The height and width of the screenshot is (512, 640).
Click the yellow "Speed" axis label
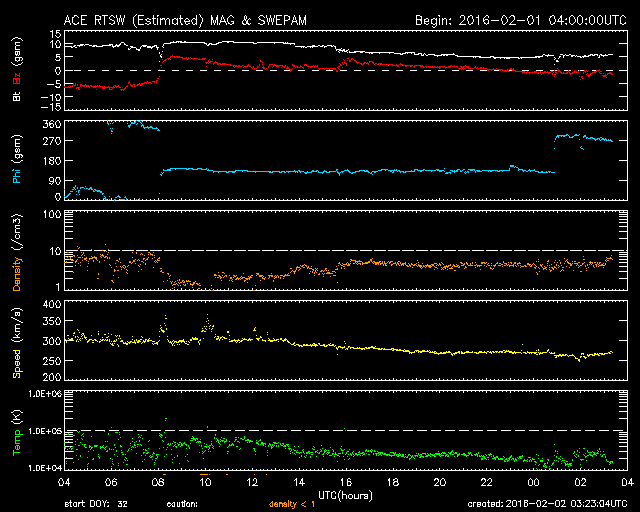(17, 364)
